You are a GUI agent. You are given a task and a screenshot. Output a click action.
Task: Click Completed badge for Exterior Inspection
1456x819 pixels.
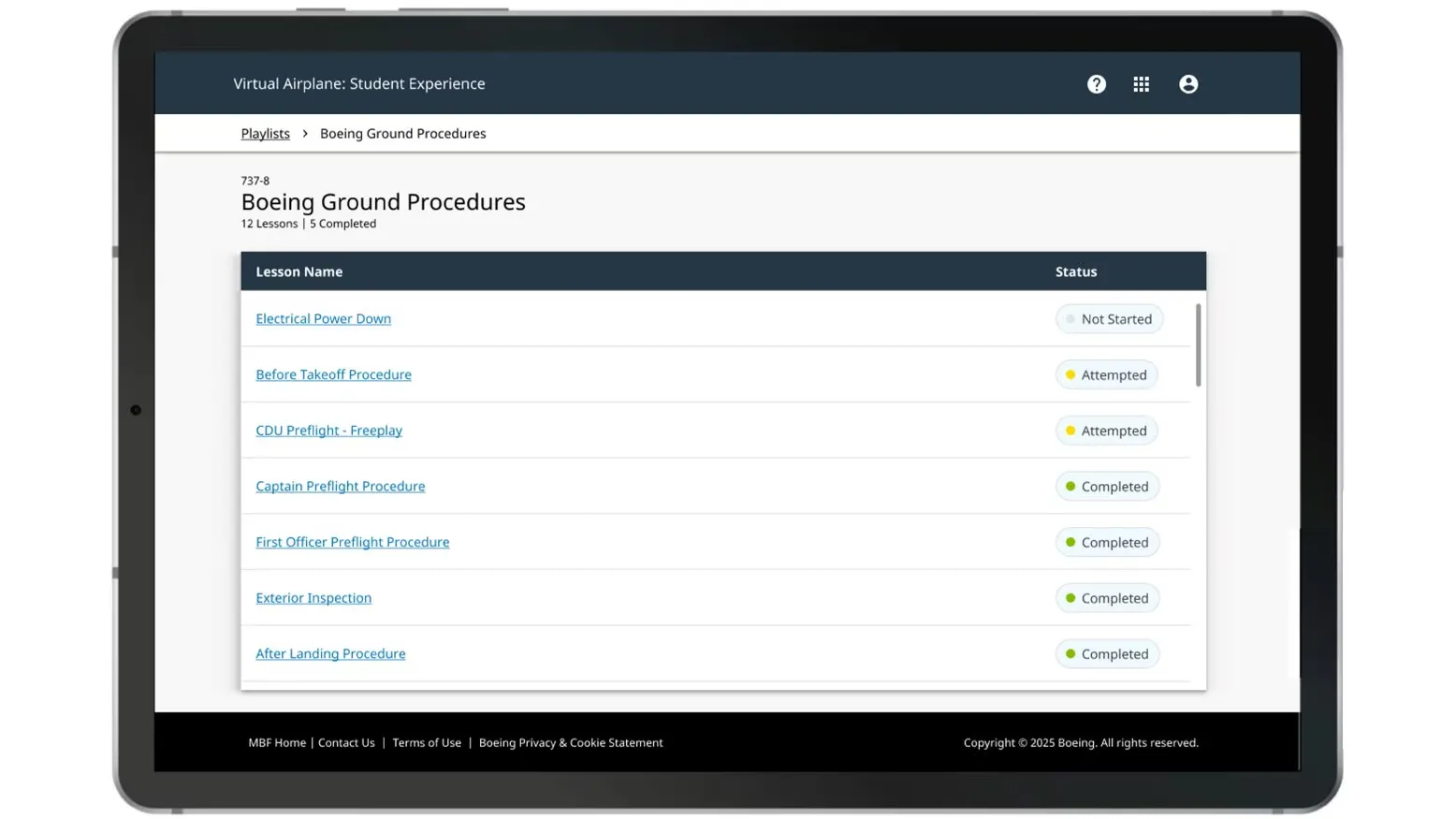(x=1107, y=598)
